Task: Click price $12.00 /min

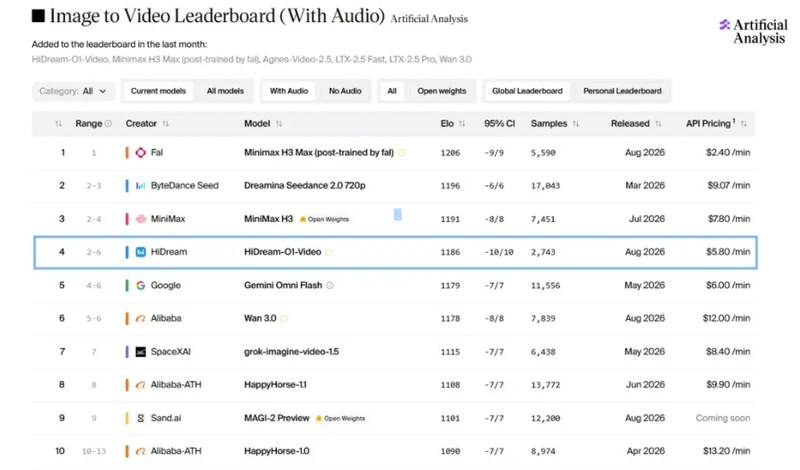Action: click(727, 318)
